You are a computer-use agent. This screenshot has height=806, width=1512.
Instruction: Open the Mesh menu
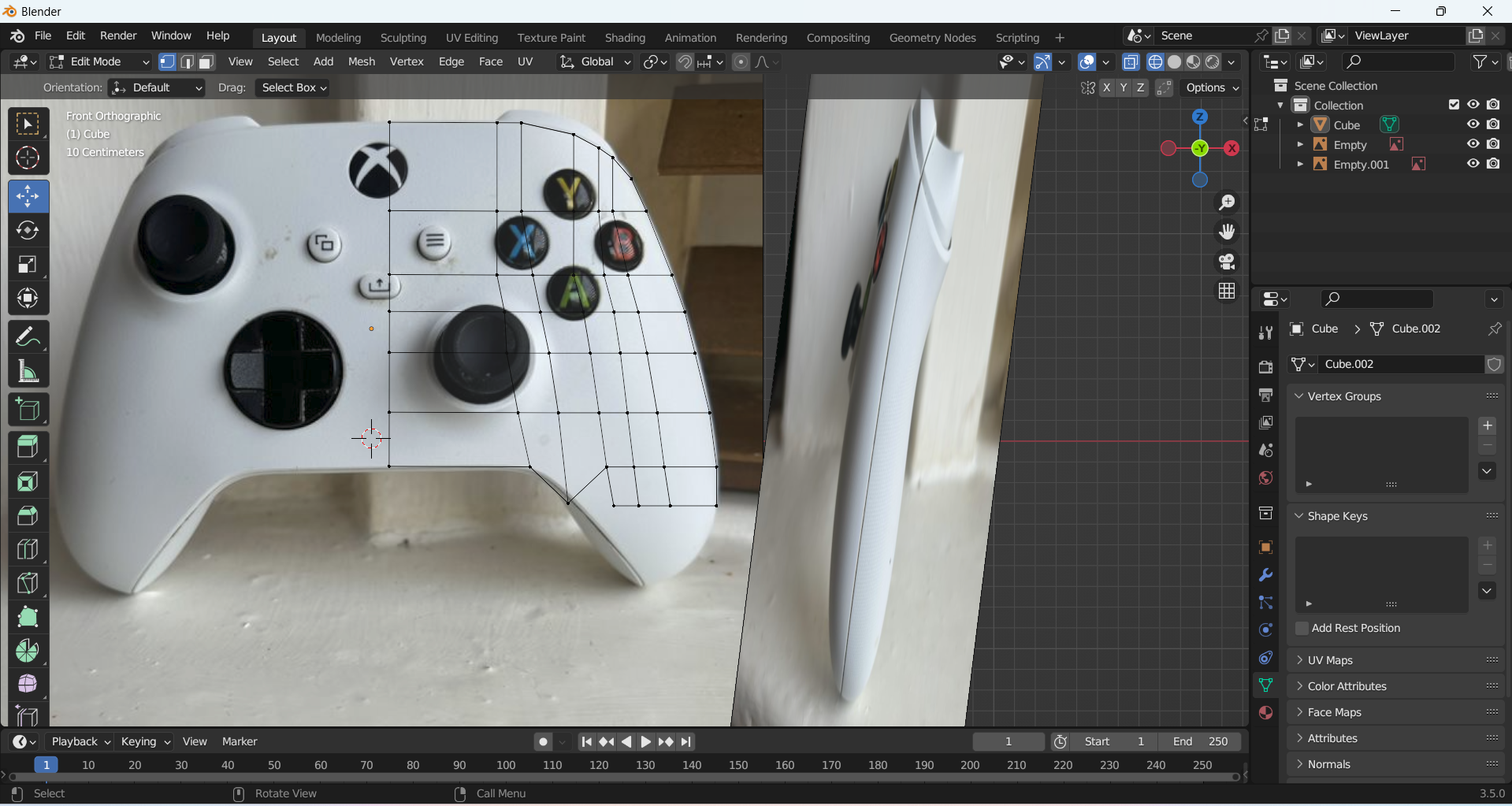click(x=362, y=62)
